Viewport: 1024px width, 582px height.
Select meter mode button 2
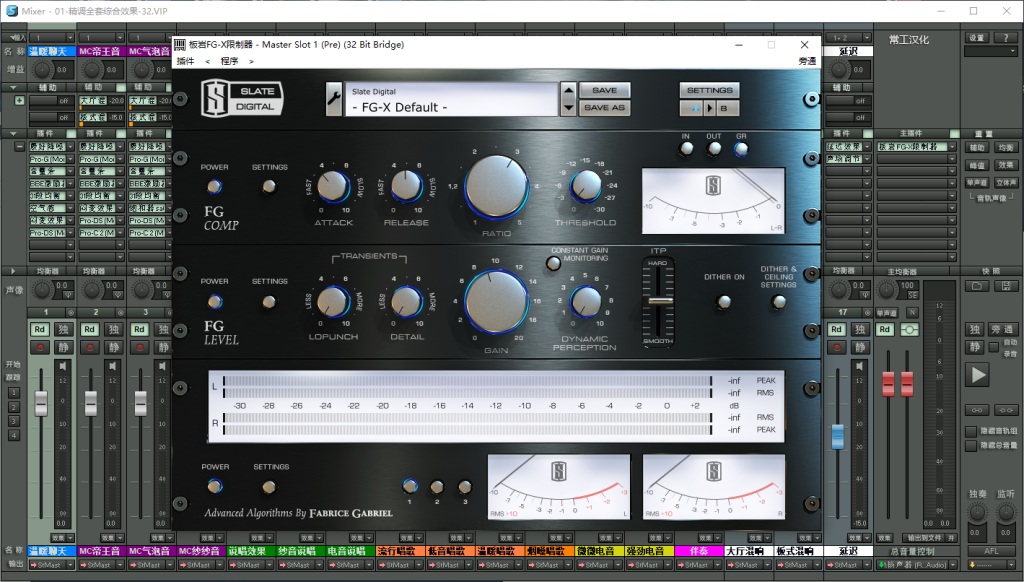(x=437, y=487)
